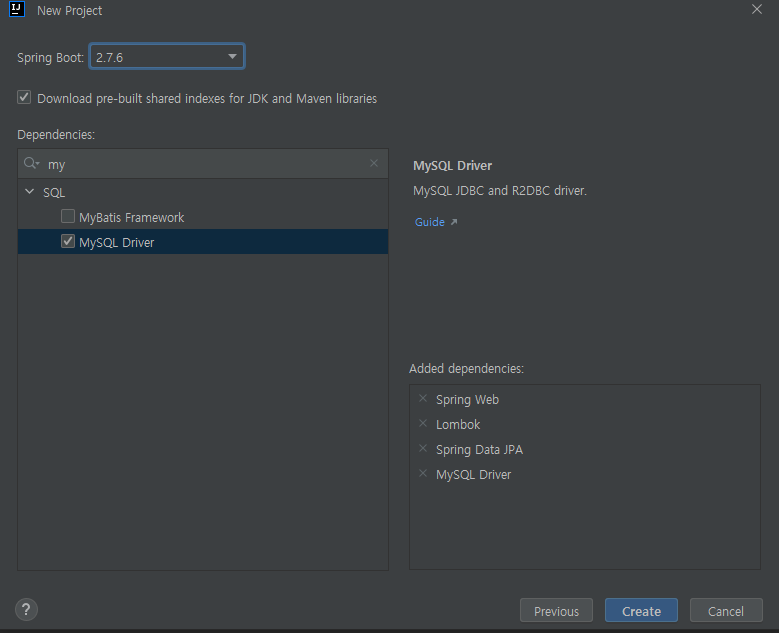Click the SQL category label

54,193
